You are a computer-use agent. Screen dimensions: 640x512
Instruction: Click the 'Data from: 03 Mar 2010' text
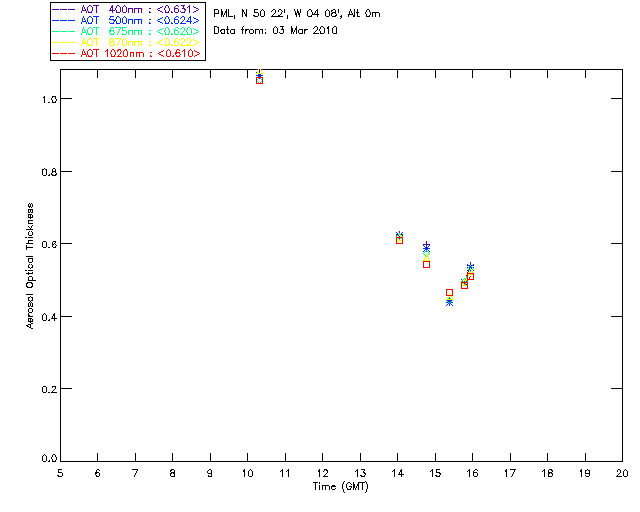276,30
